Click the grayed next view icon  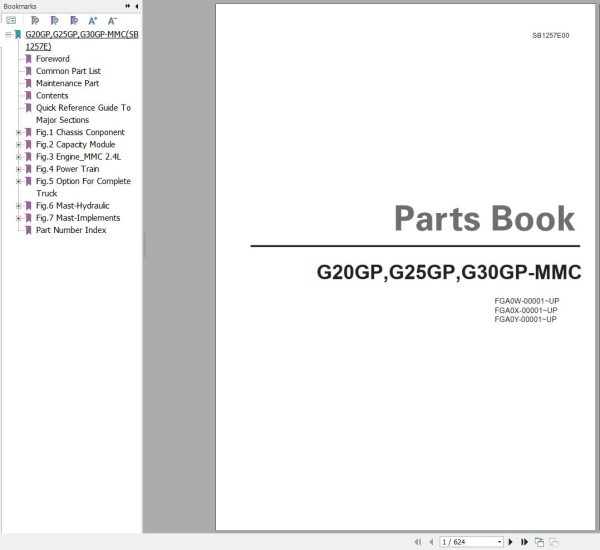(x=553, y=542)
